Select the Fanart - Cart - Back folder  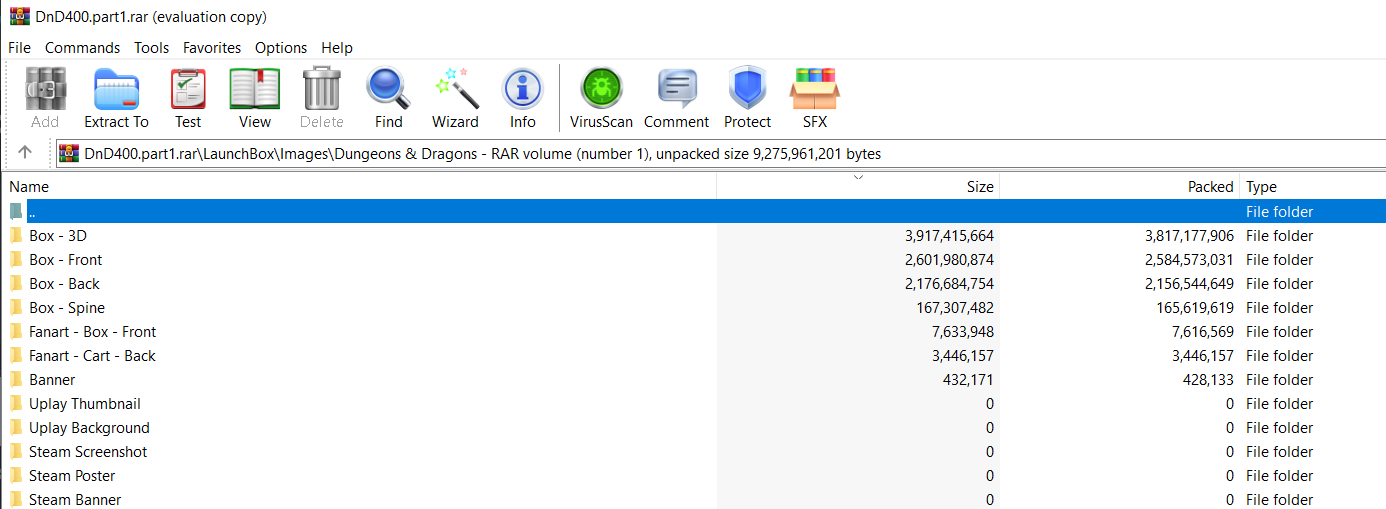92,356
